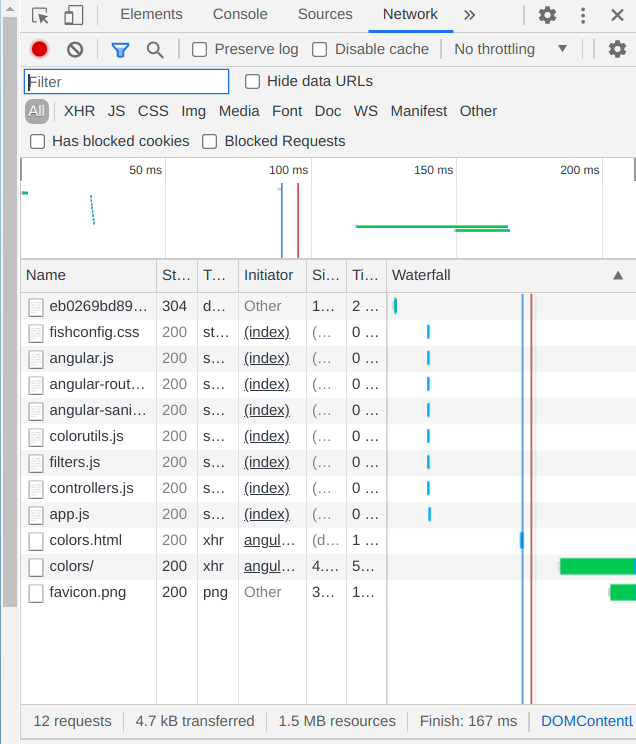Open (index) initiator link for angular.js
Viewport: 636px width, 744px height.
click(267, 358)
